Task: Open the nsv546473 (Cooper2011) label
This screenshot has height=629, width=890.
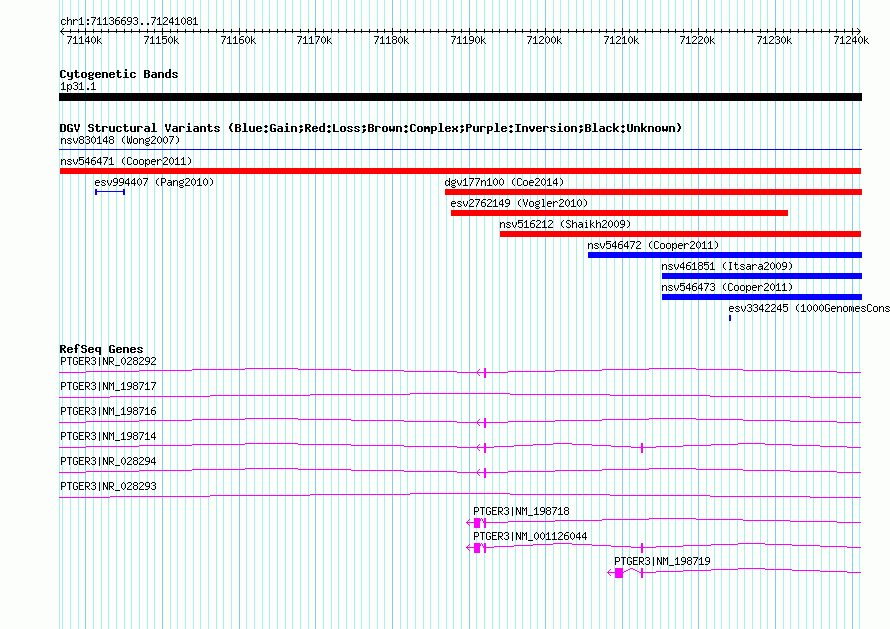Action: click(x=727, y=287)
